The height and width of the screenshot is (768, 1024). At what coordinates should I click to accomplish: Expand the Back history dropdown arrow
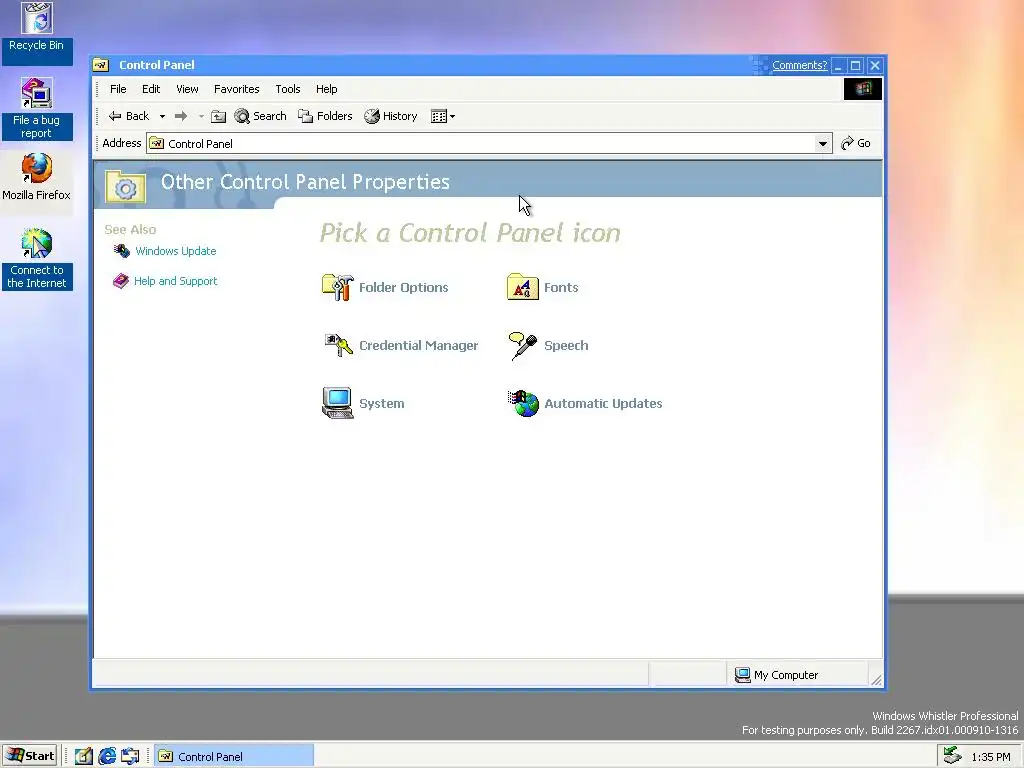tap(162, 116)
